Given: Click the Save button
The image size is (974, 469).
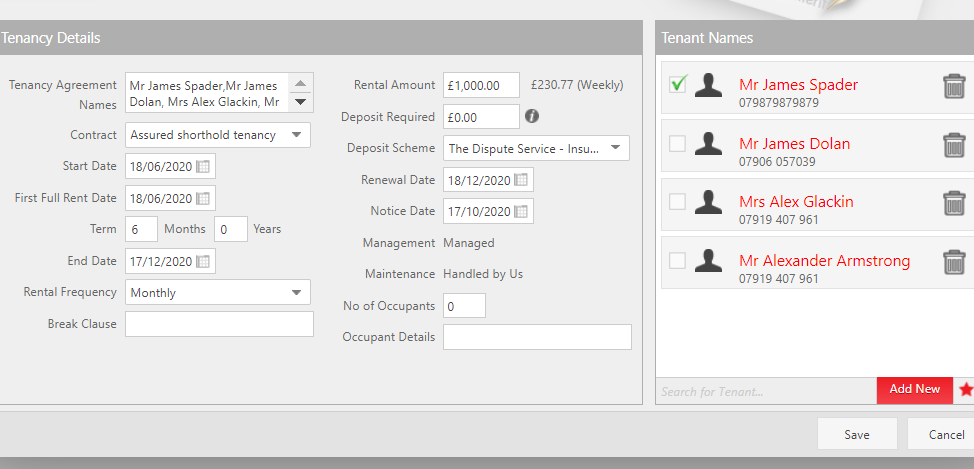Looking at the screenshot, I should tap(857, 434).
